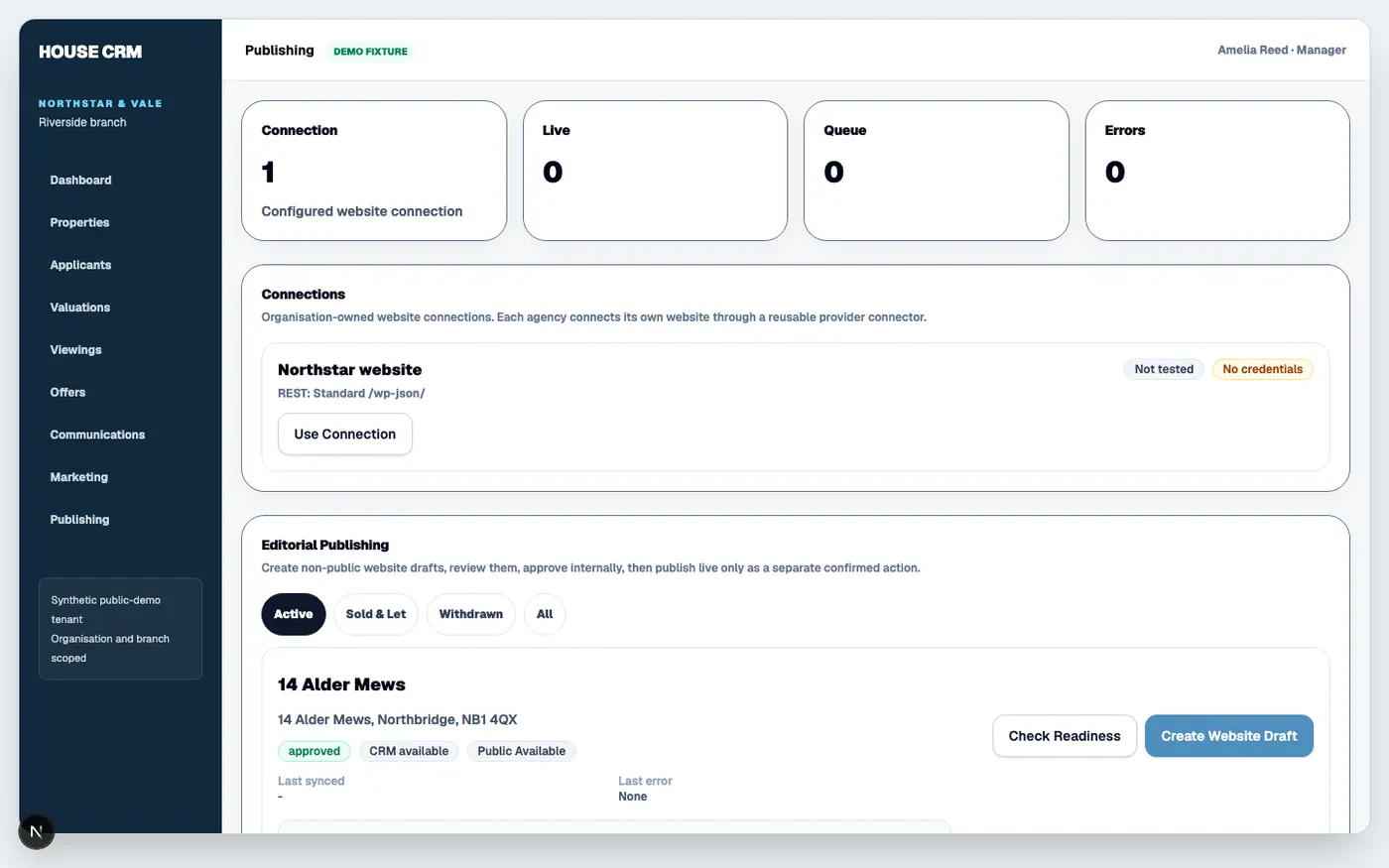Viewport: 1389px width, 868px height.
Task: Click the DEMO FIXTURE badge
Action: coord(371,52)
